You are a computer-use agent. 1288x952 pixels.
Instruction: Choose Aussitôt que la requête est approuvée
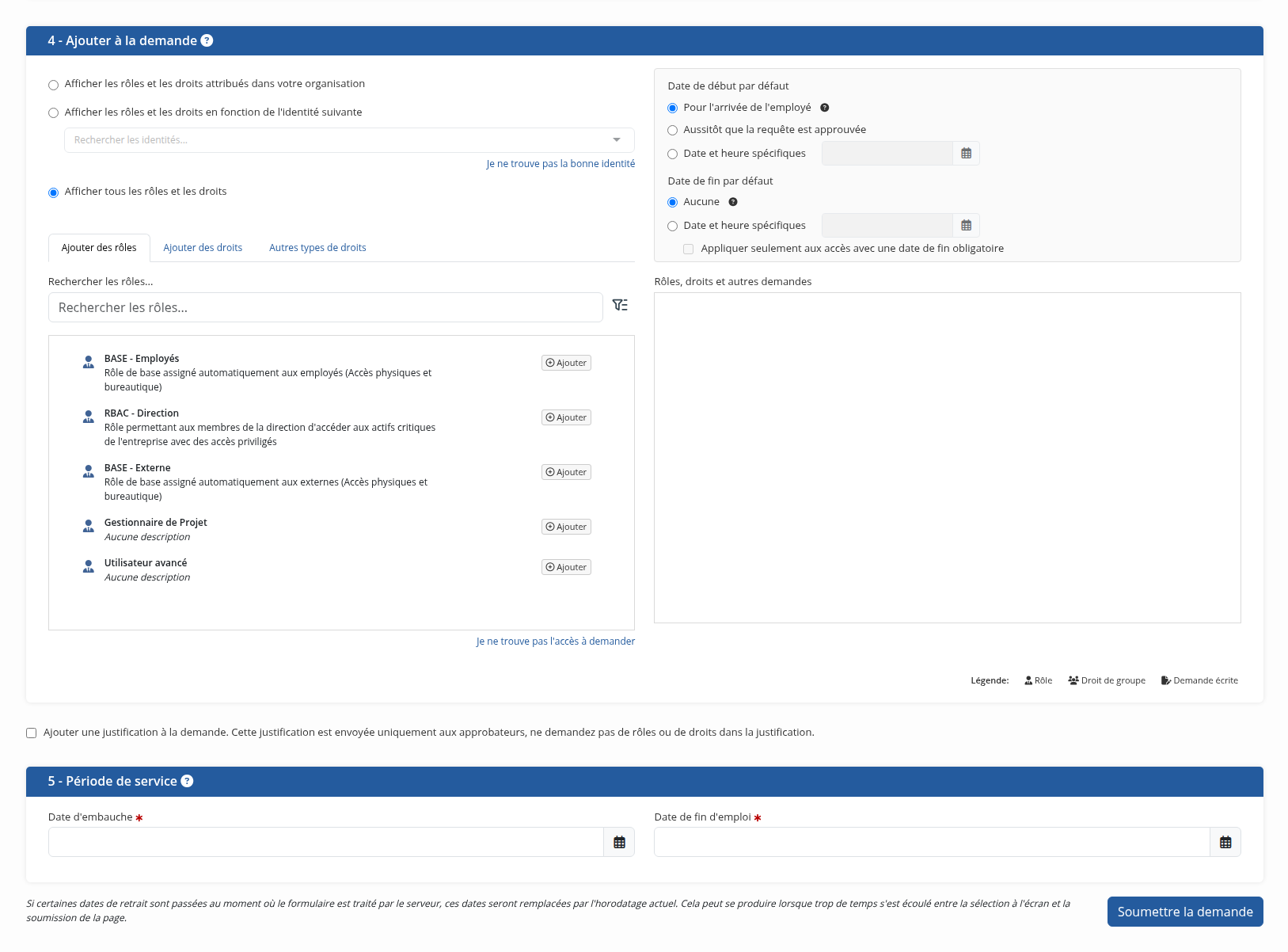tap(673, 131)
